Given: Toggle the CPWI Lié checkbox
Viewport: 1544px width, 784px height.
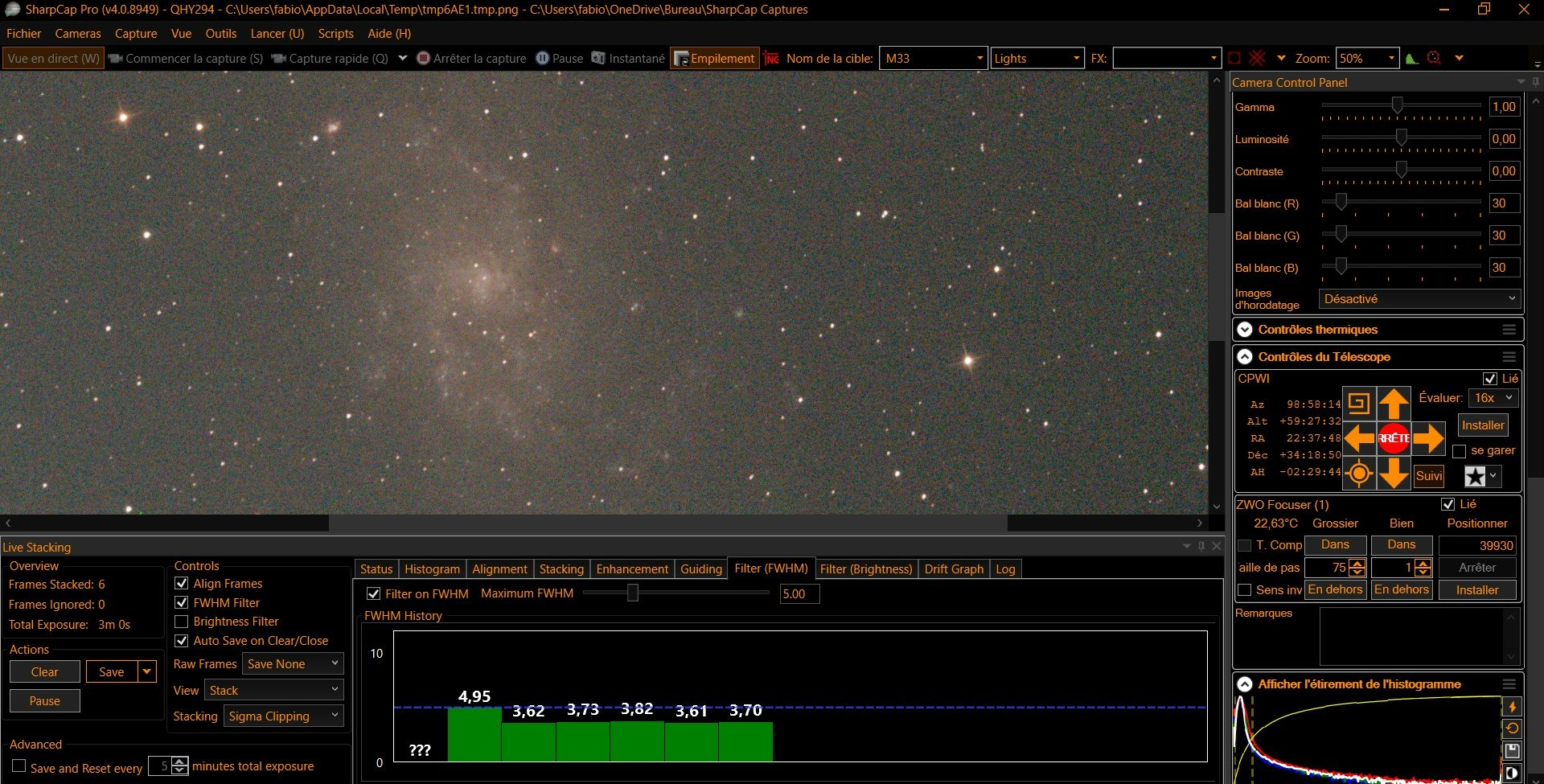Looking at the screenshot, I should coord(1490,379).
